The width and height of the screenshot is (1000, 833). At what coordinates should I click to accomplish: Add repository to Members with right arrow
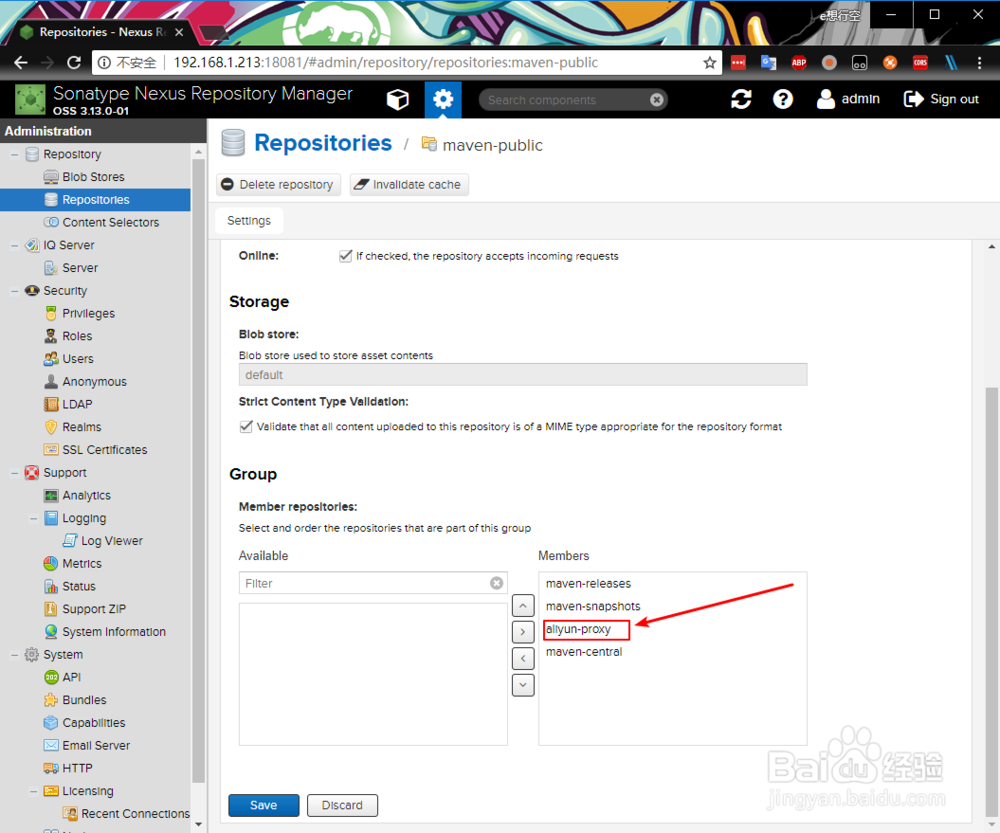pos(523,631)
